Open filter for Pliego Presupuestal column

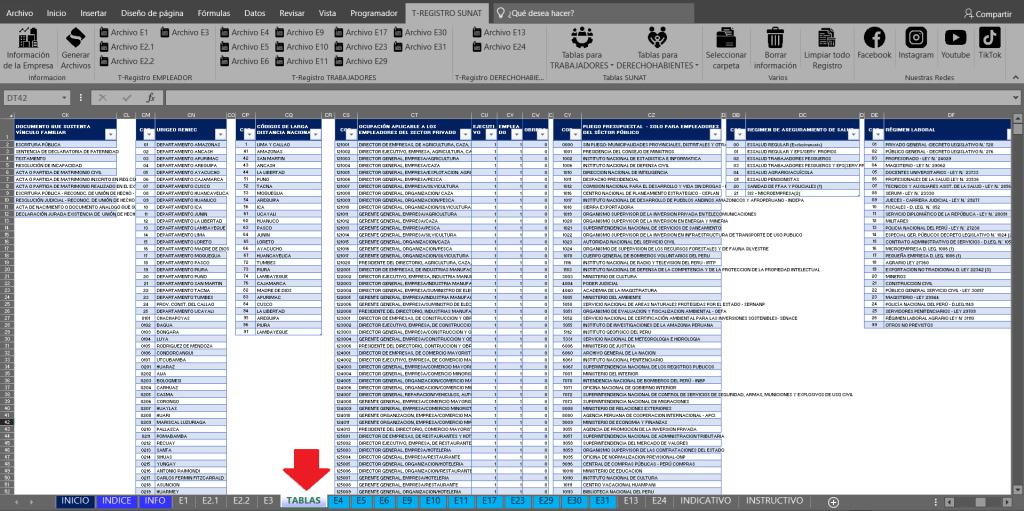[715, 133]
